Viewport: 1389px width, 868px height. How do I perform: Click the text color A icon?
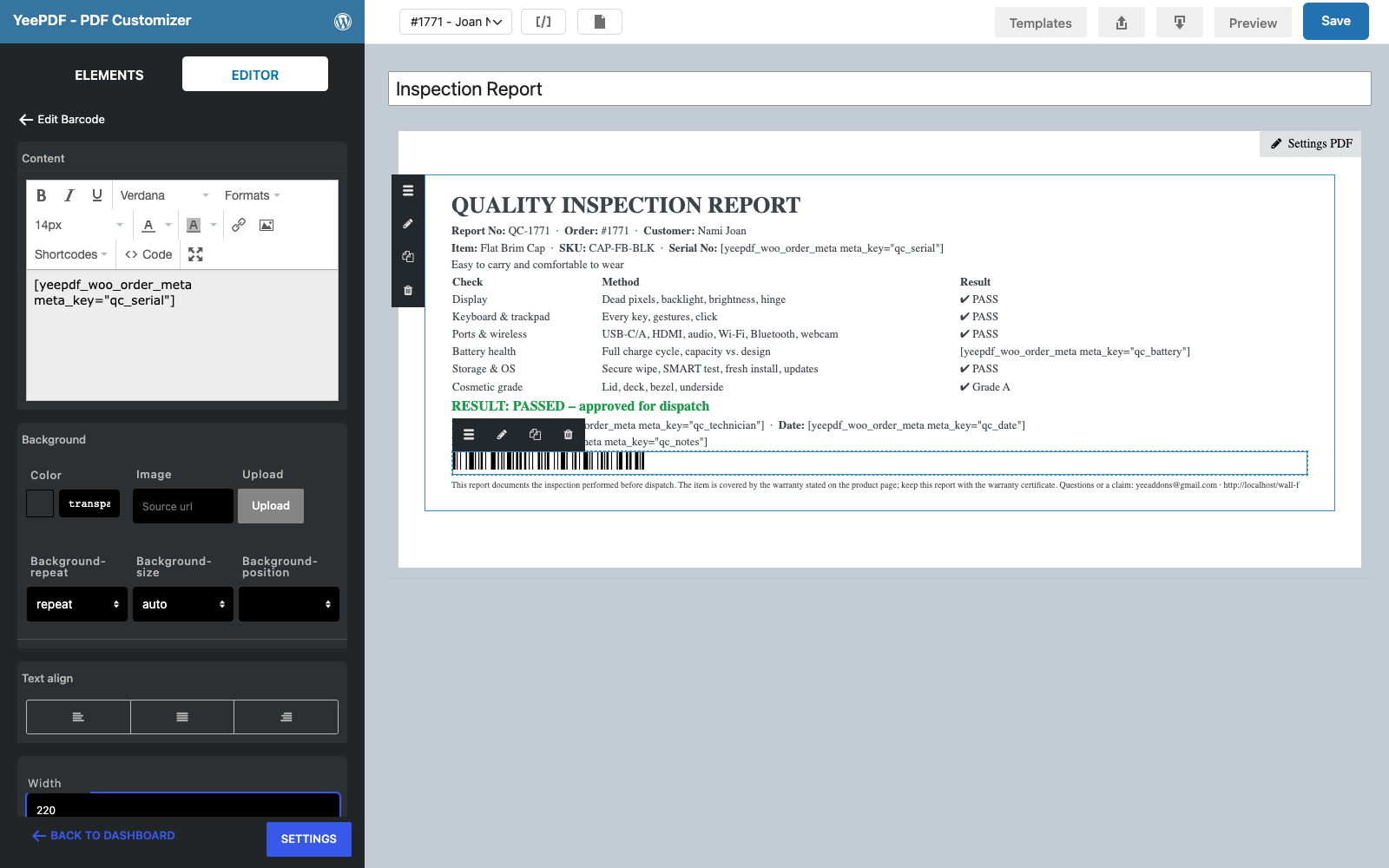click(x=148, y=225)
